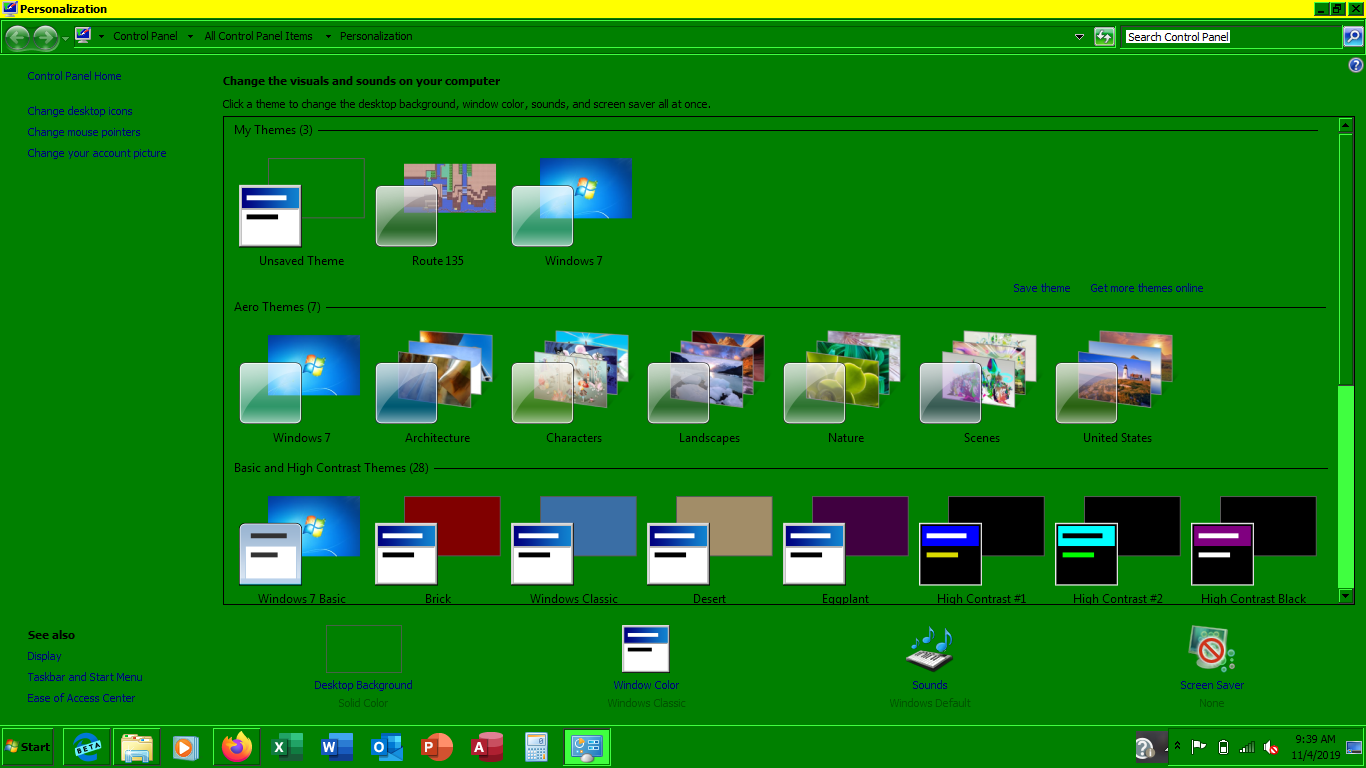Open Word from the taskbar
Screen dimensions: 1366x768
[x=337, y=747]
